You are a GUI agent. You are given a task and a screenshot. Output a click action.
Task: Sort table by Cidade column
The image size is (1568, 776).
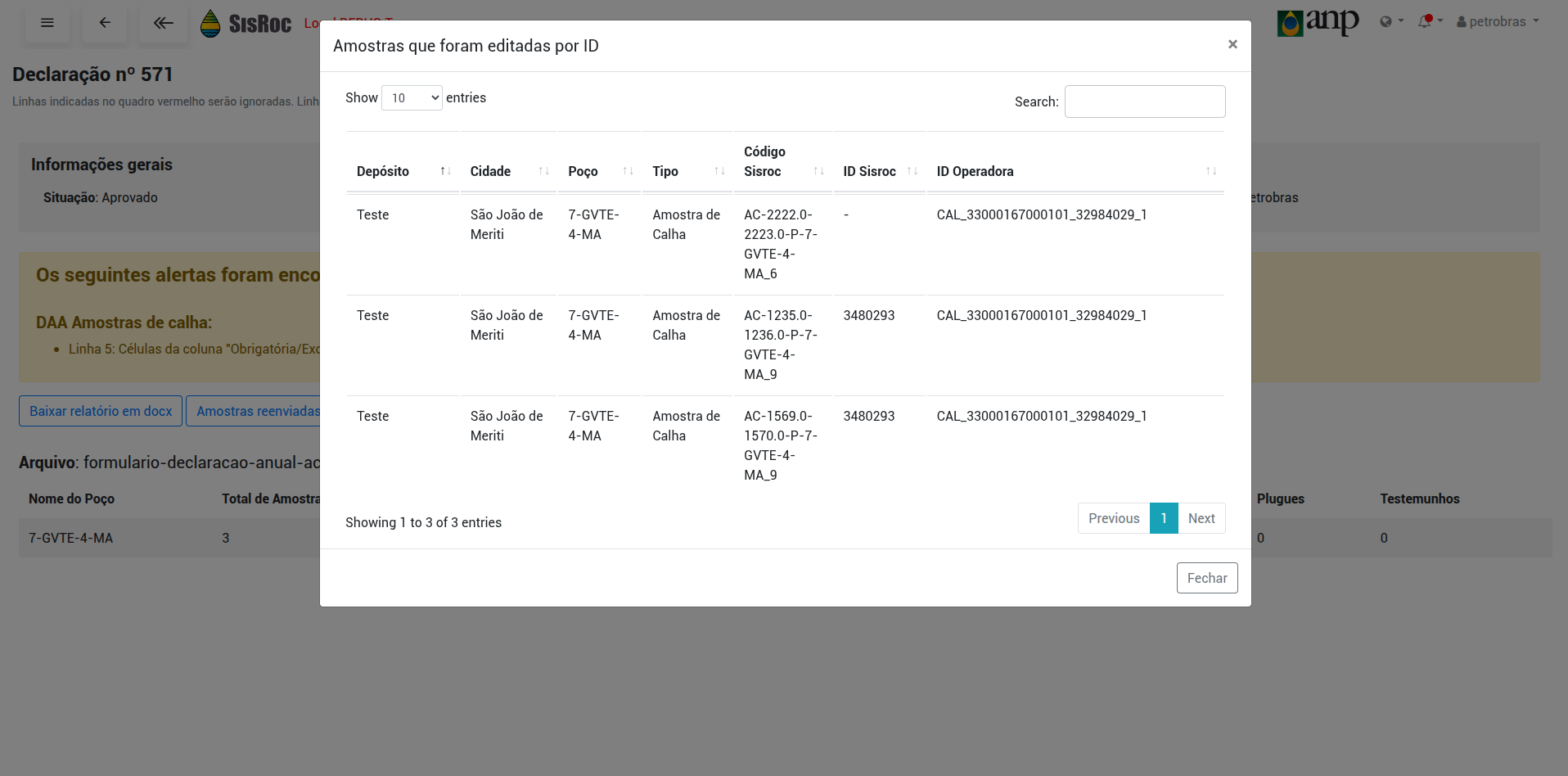(x=508, y=171)
